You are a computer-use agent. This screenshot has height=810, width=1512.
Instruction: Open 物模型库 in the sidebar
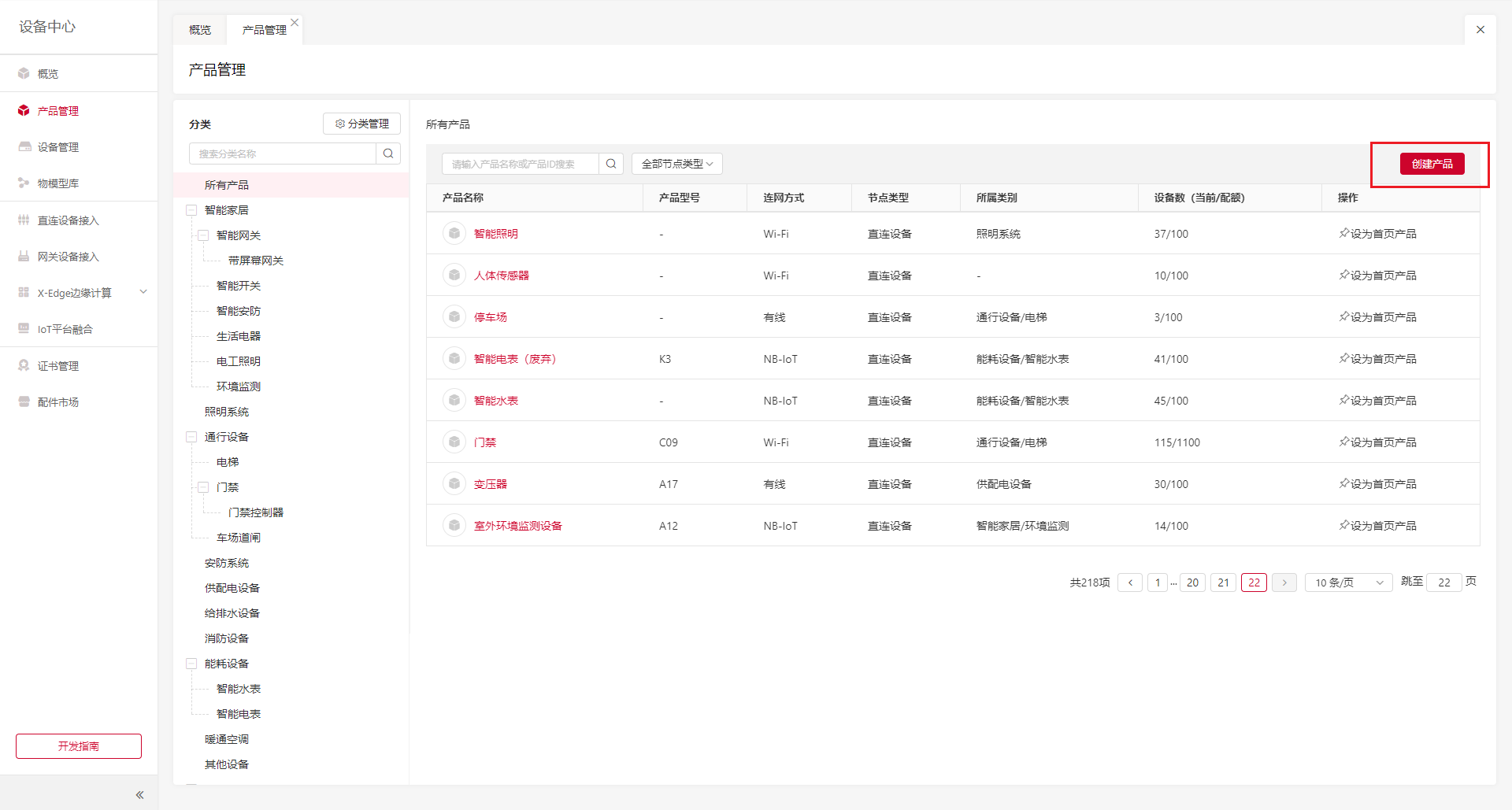click(58, 183)
